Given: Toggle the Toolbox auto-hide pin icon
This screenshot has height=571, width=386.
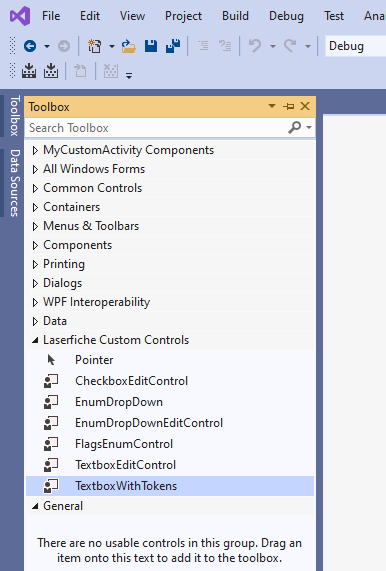Looking at the screenshot, I should [x=288, y=106].
